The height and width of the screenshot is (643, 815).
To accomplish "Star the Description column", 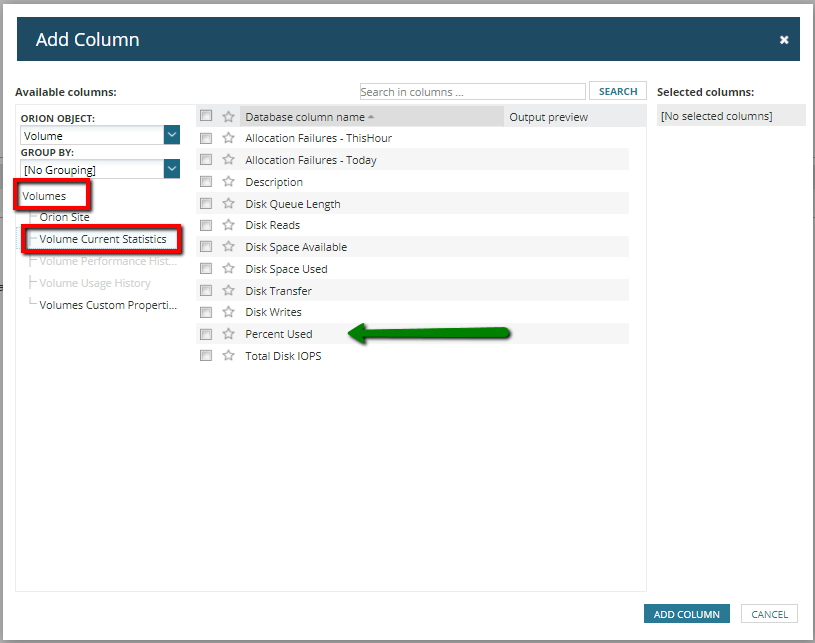I will pos(228,181).
